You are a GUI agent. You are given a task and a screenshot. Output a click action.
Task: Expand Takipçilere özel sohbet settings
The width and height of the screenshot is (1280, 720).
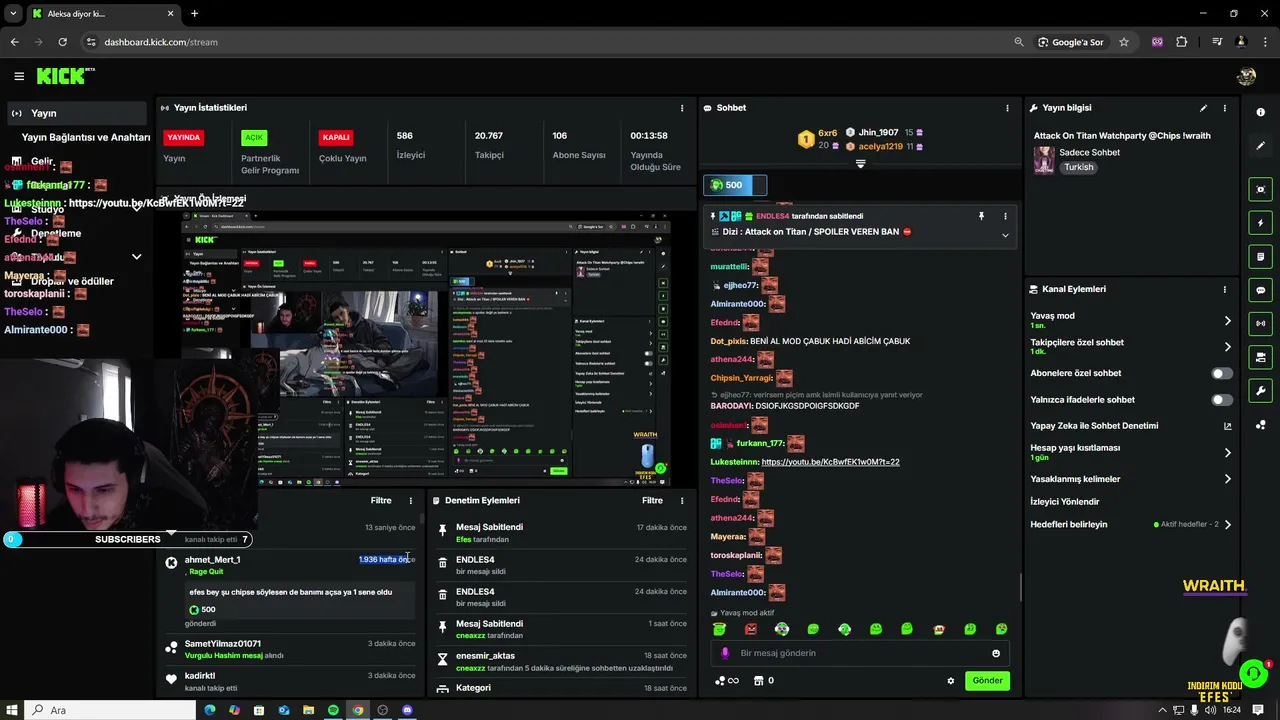[1228, 347]
